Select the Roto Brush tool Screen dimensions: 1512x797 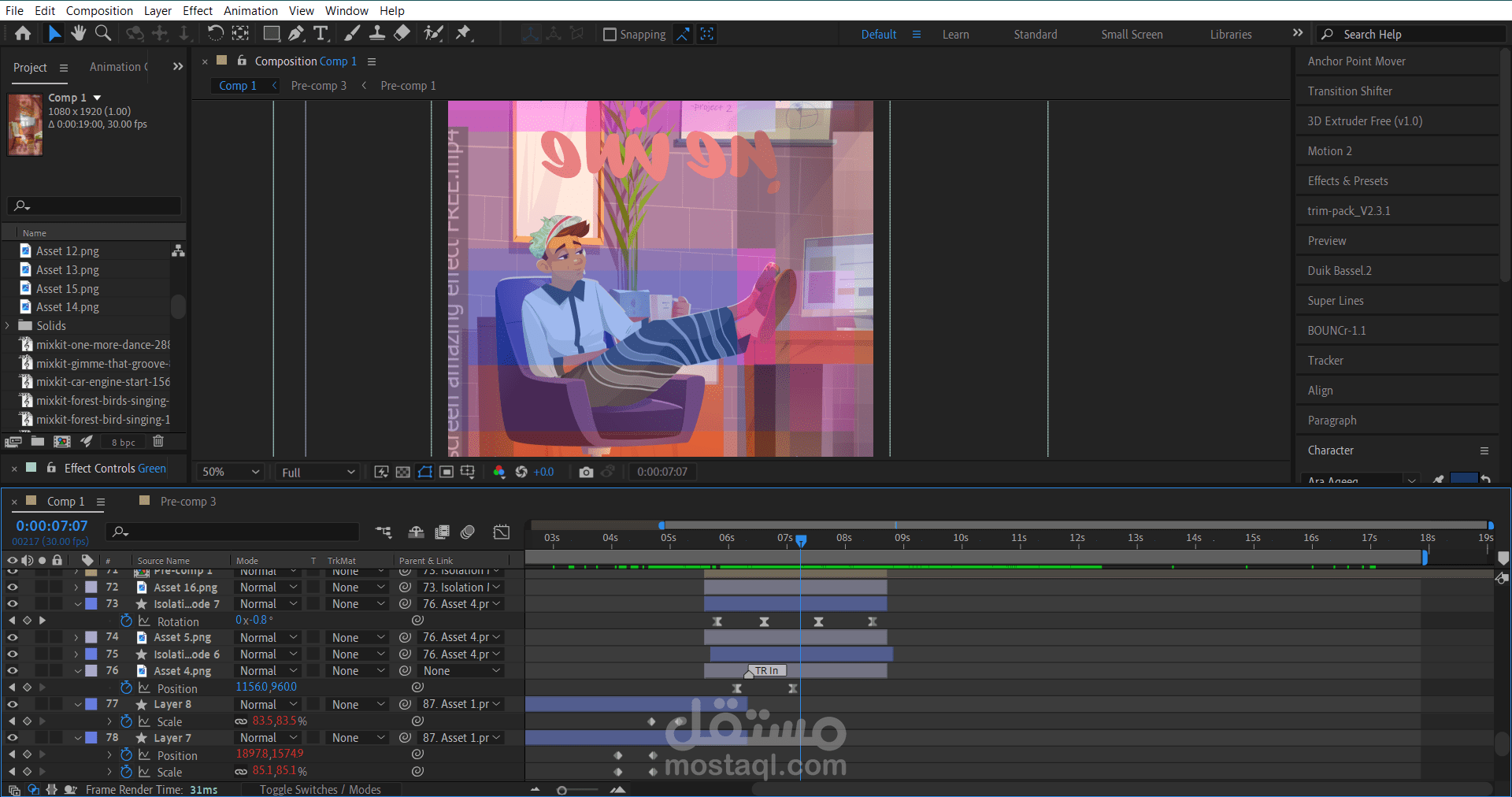coord(432,33)
